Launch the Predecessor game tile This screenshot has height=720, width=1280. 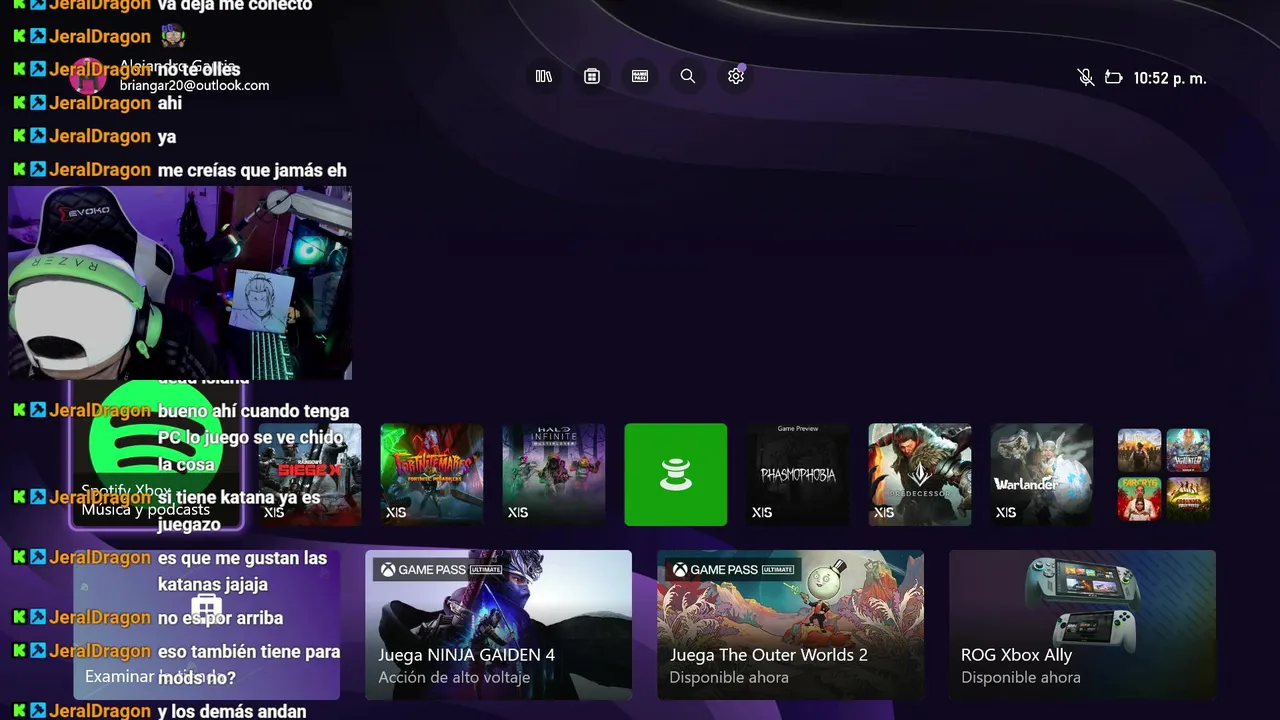click(x=920, y=474)
